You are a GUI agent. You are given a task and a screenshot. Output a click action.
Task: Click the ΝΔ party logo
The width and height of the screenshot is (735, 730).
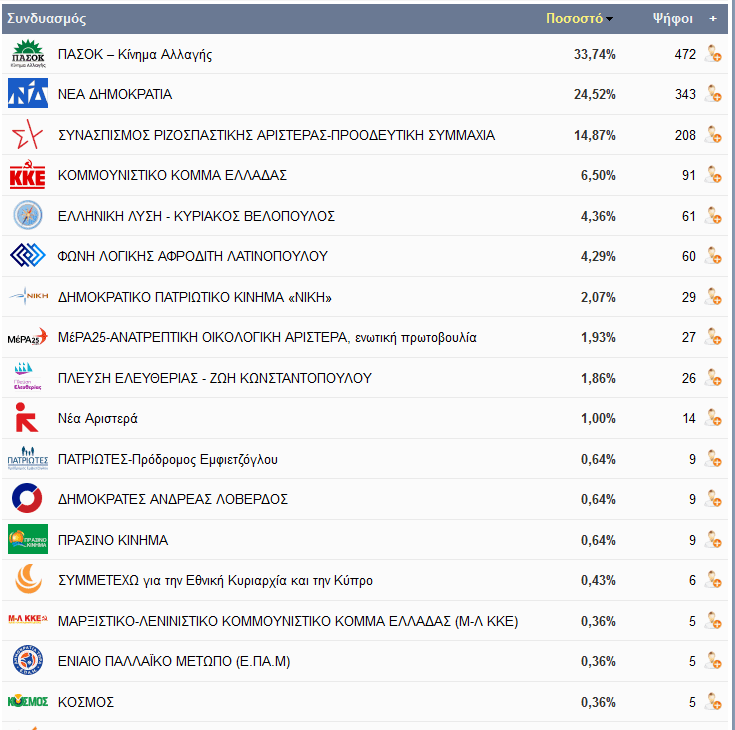28,93
